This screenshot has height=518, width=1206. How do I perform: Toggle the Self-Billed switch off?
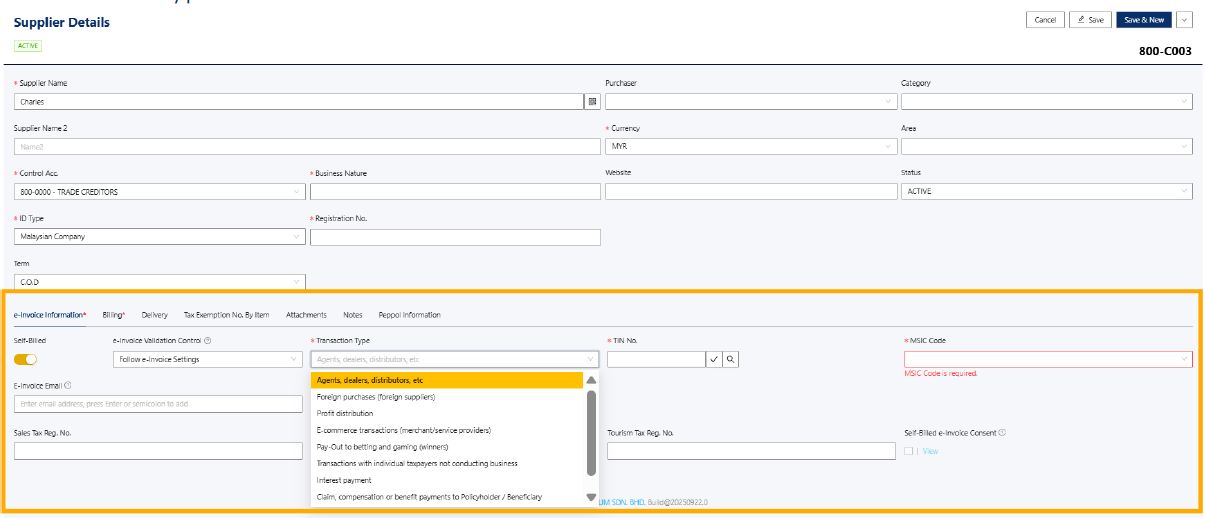tap(25, 359)
